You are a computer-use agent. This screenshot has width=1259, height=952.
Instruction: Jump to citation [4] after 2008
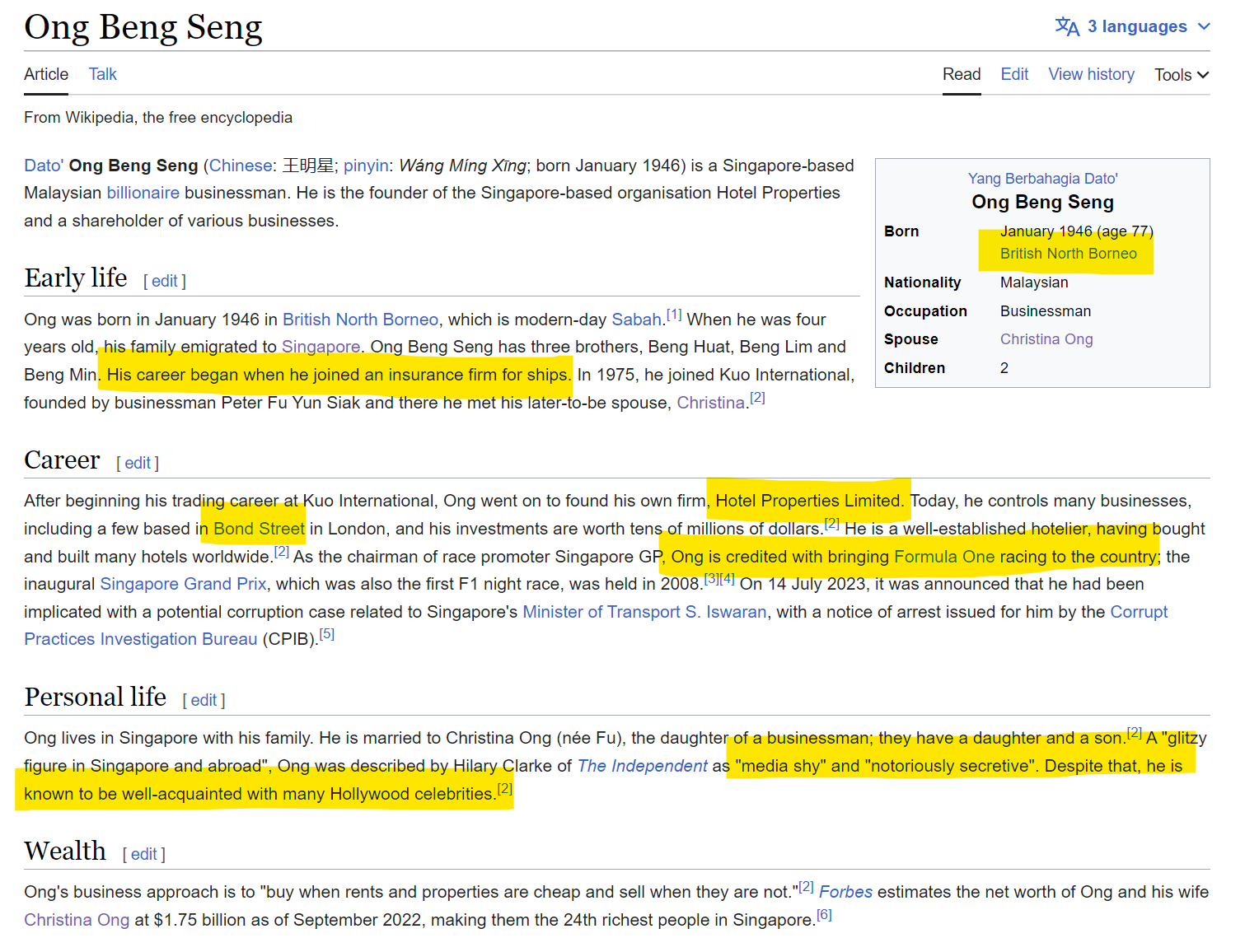point(727,579)
